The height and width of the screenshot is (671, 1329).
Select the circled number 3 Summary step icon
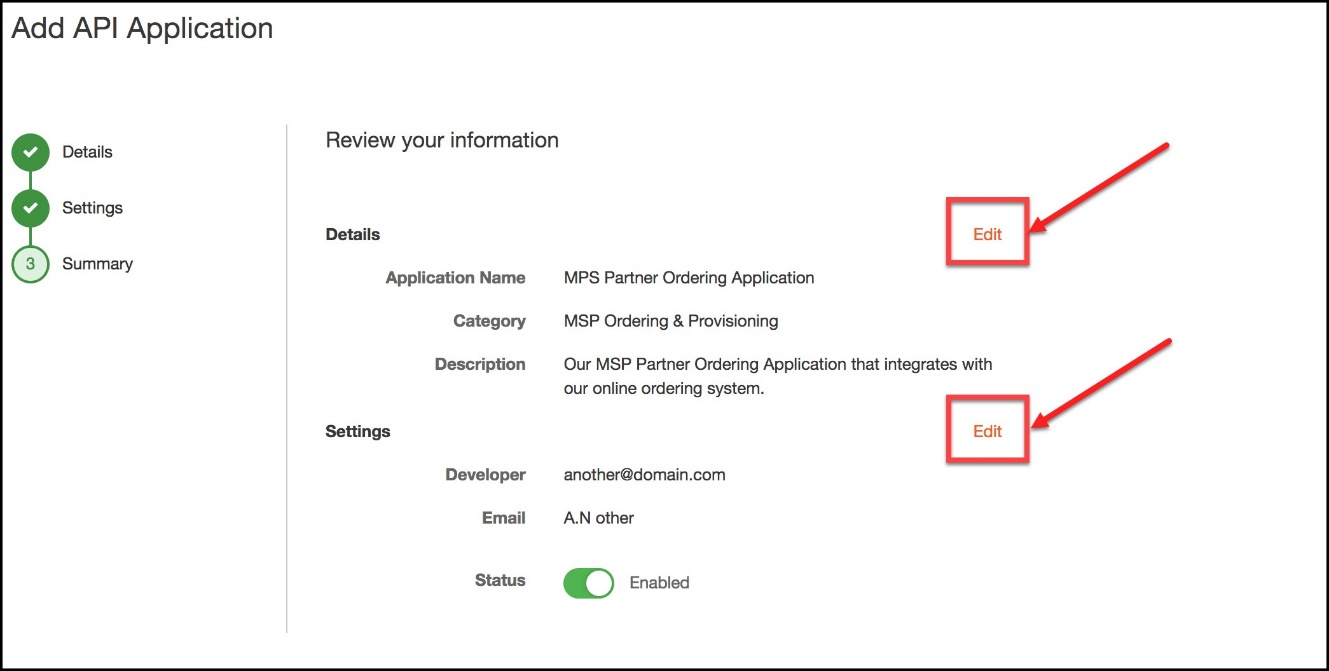point(30,263)
